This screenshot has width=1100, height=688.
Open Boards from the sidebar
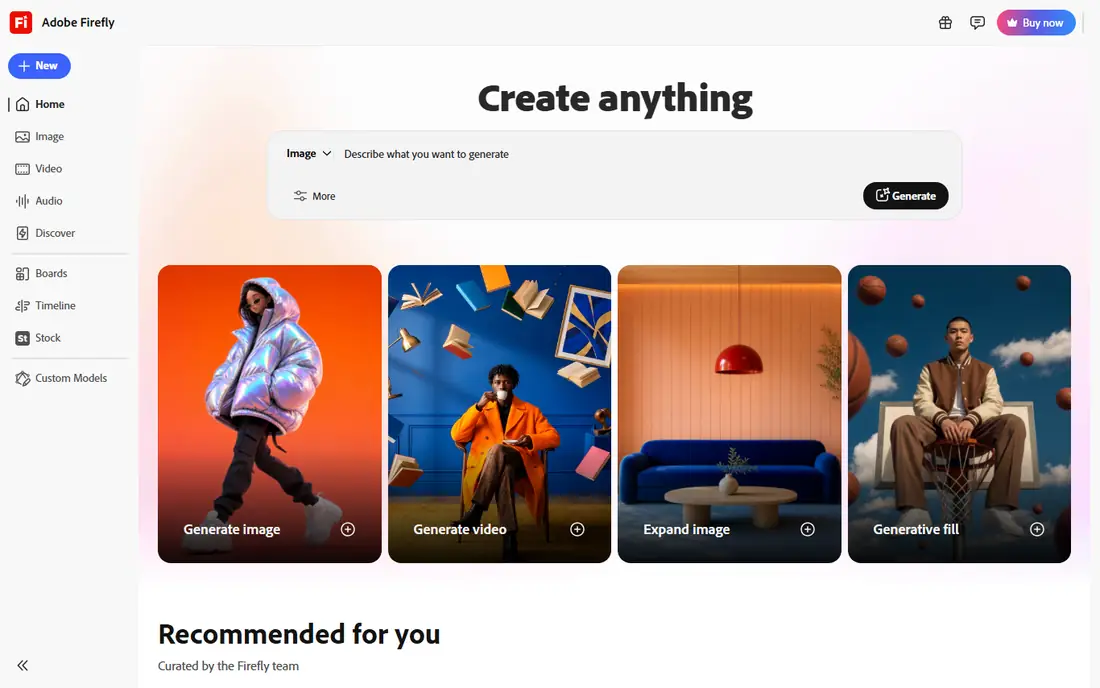51,274
